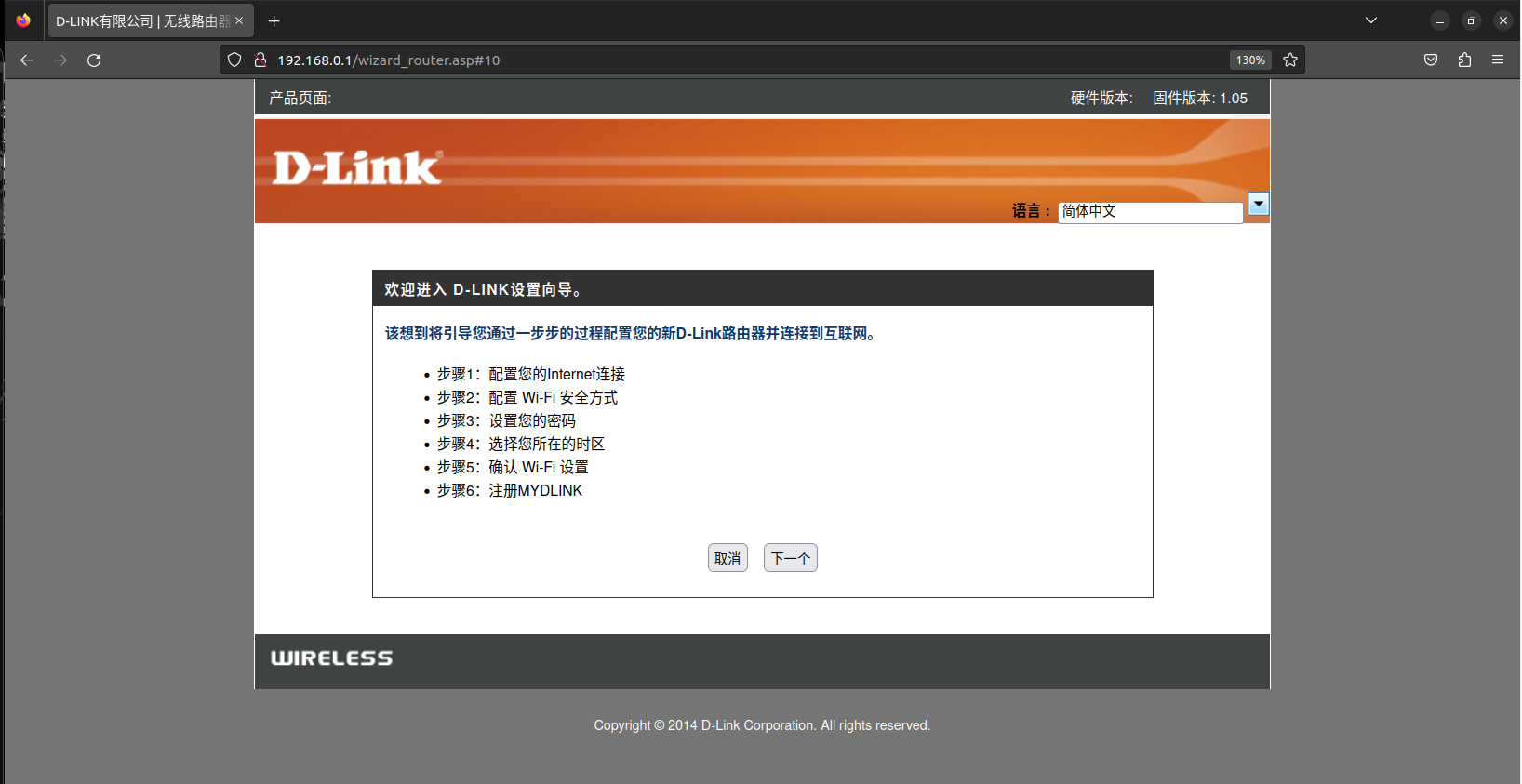Open the extensions puzzle icon
This screenshot has width=1522, height=784.
tap(1464, 60)
